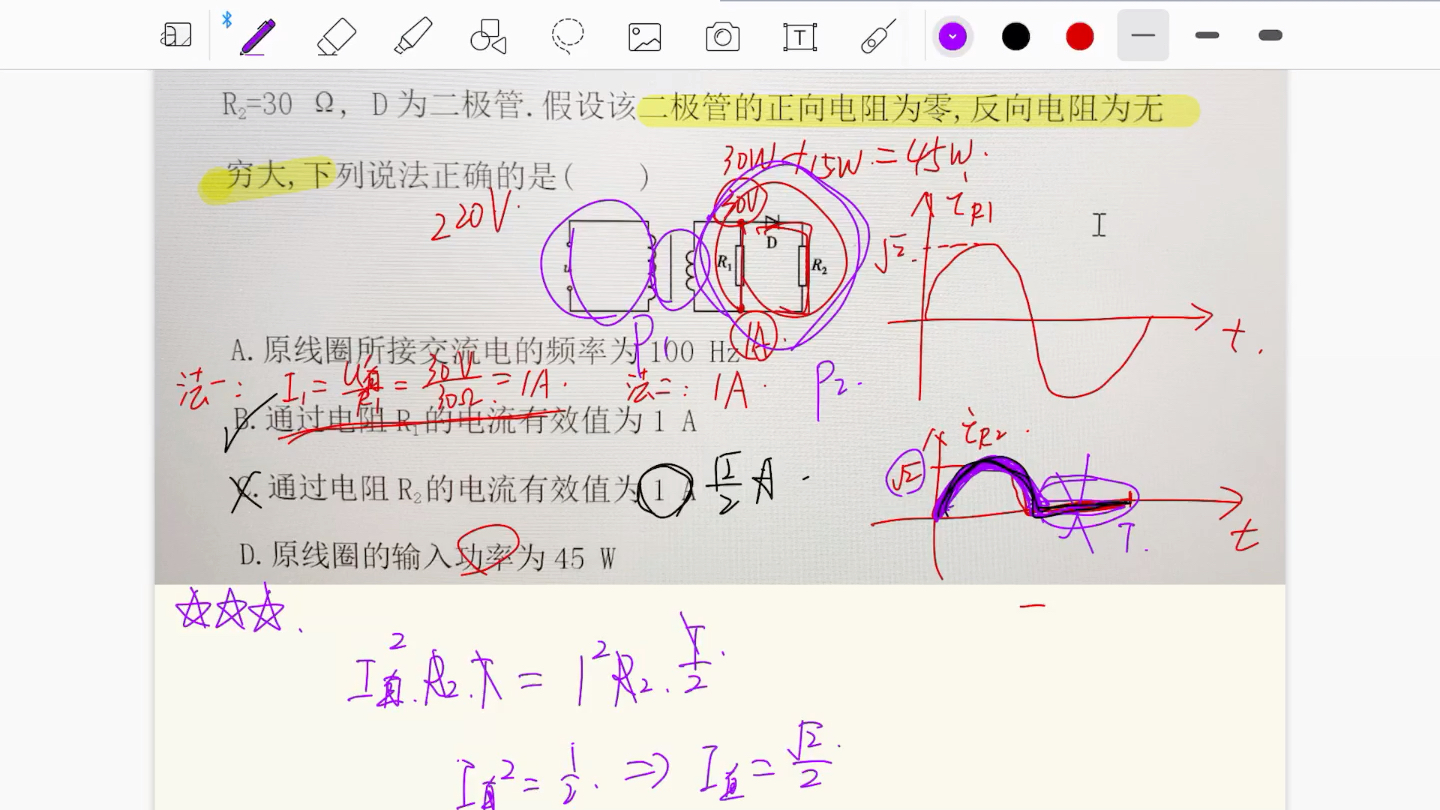Screen dimensions: 1440x810
Task: Open the page overview panel icon
Action: [176, 33]
